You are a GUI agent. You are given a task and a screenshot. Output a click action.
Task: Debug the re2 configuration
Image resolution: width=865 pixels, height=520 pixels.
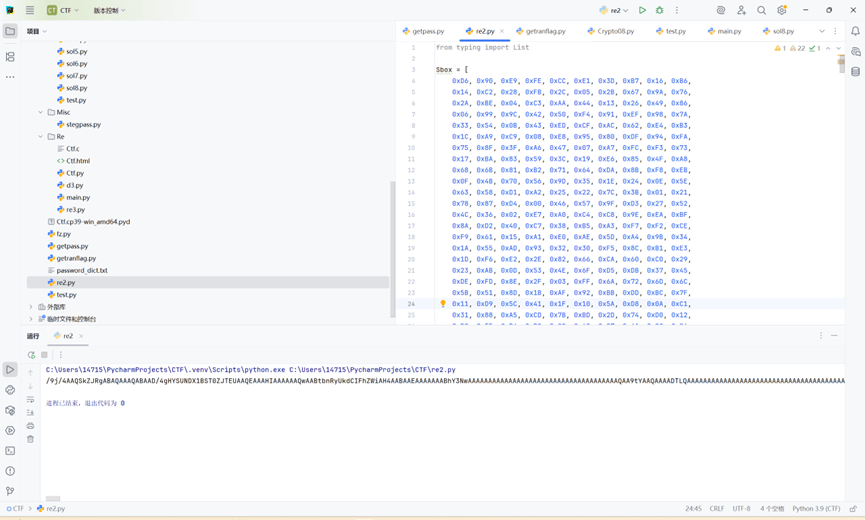click(x=659, y=10)
